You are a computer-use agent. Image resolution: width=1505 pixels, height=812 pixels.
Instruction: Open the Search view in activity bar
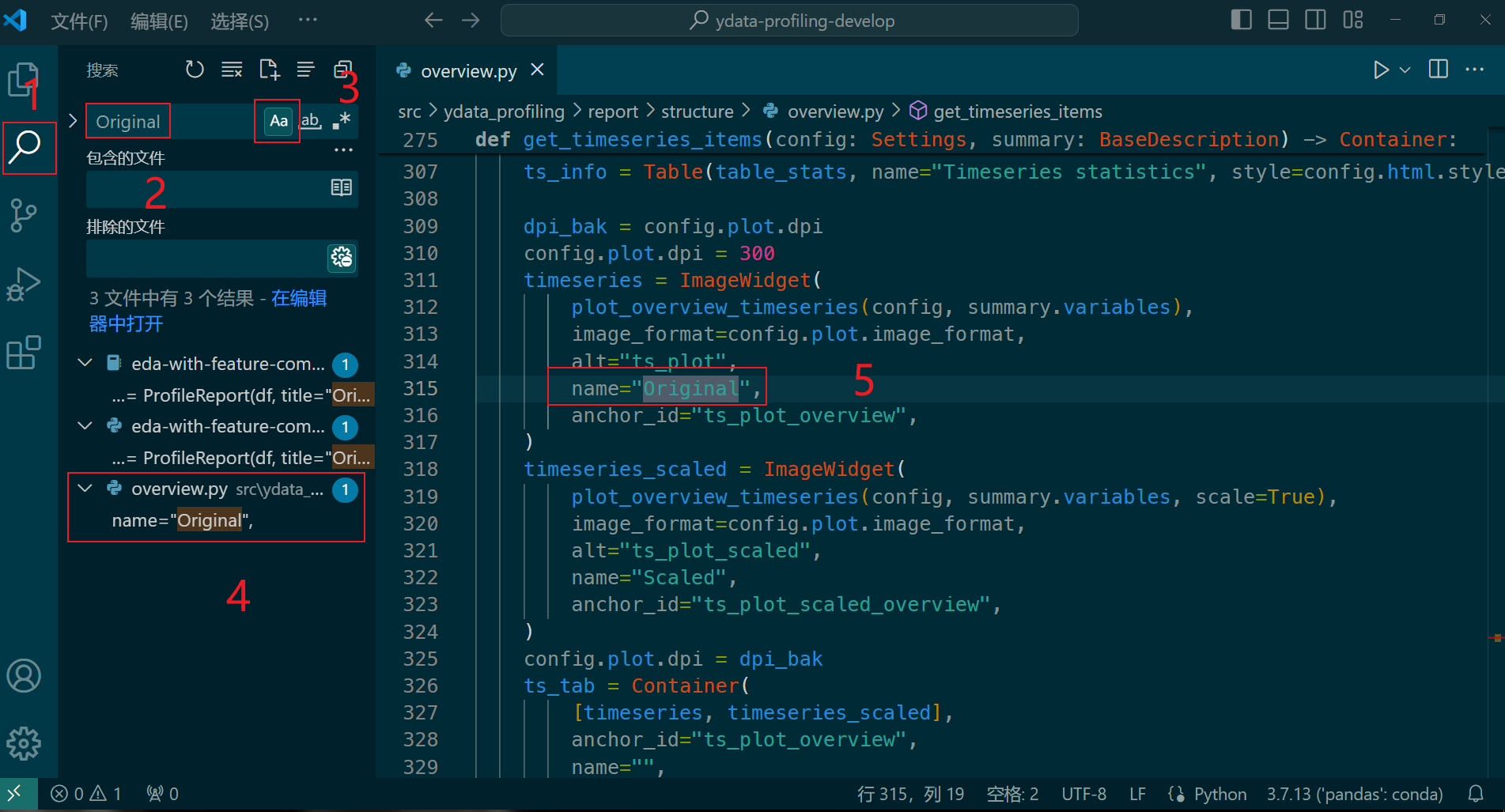click(x=25, y=147)
